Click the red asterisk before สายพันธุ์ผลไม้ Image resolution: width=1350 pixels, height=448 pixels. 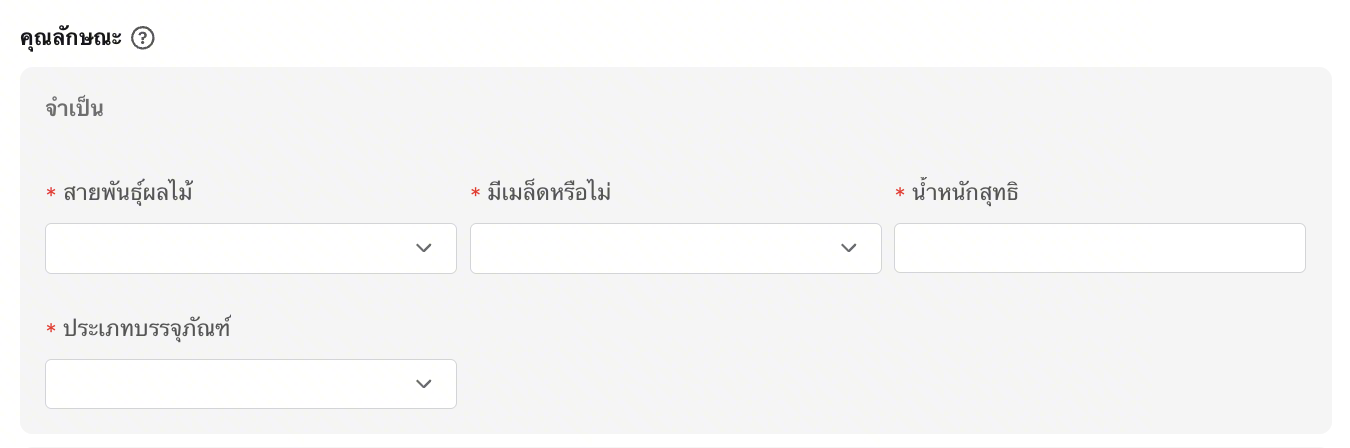coord(51,194)
